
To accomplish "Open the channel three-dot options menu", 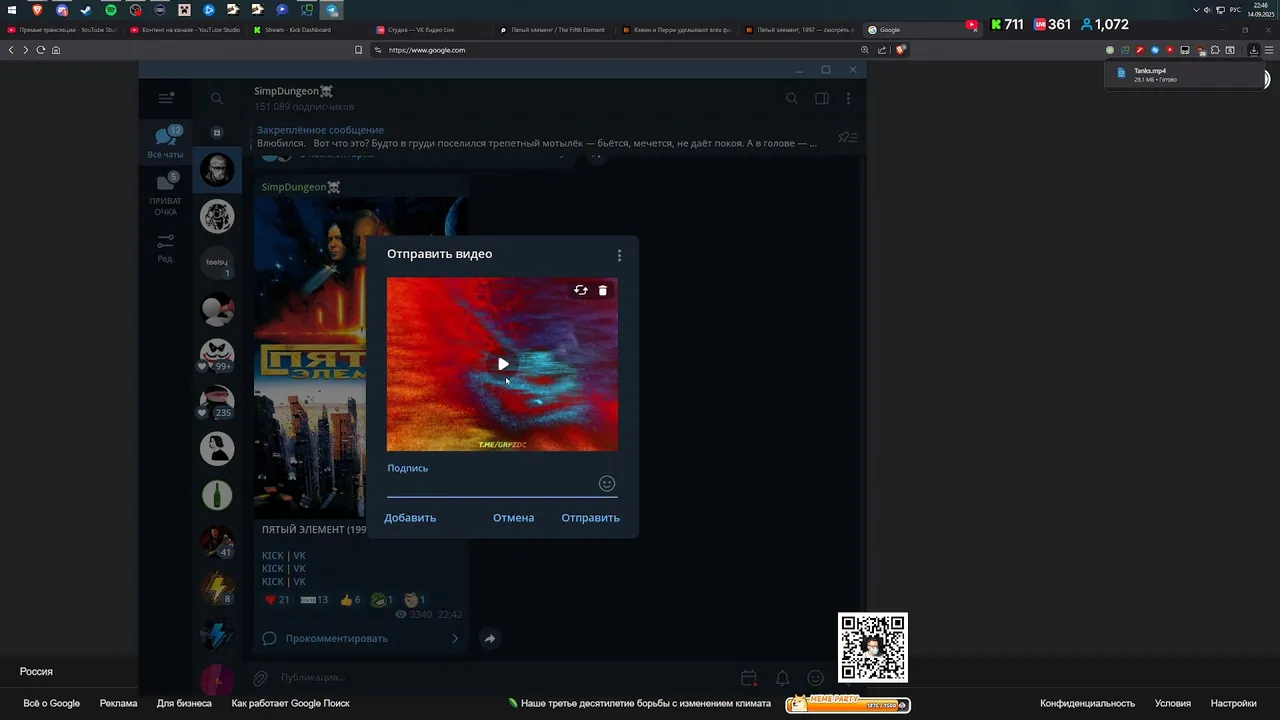I will (848, 98).
